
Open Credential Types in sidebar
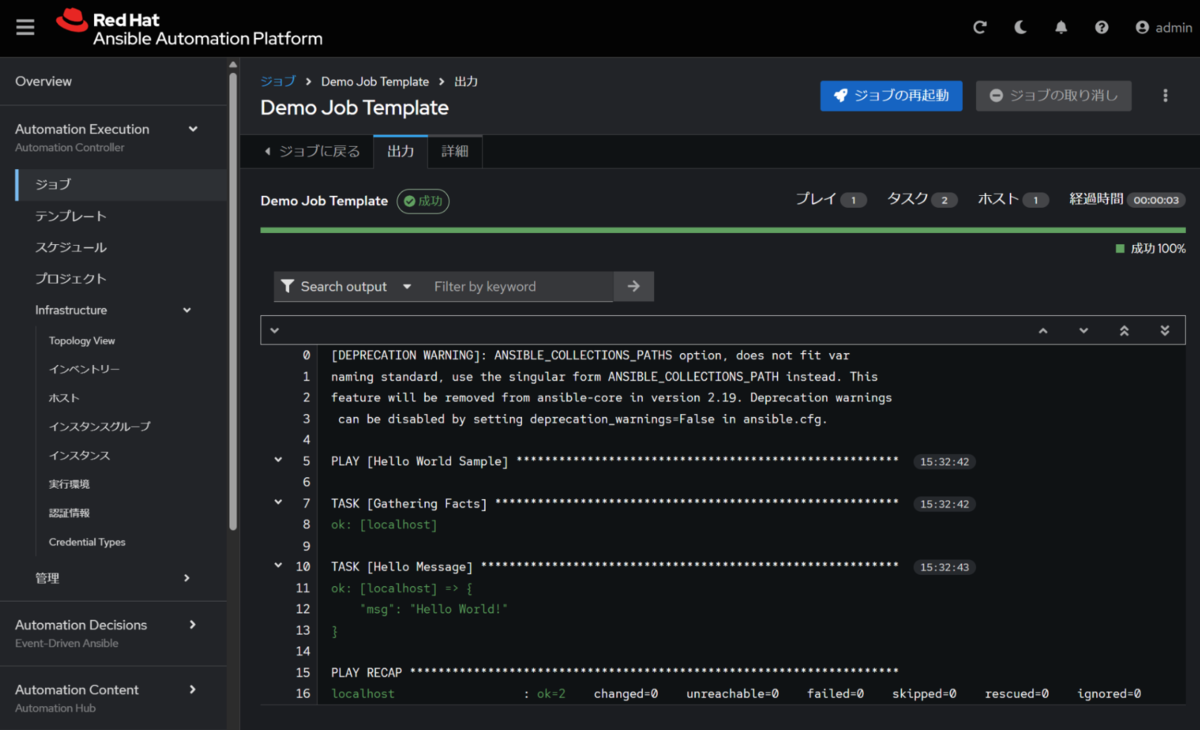87,542
